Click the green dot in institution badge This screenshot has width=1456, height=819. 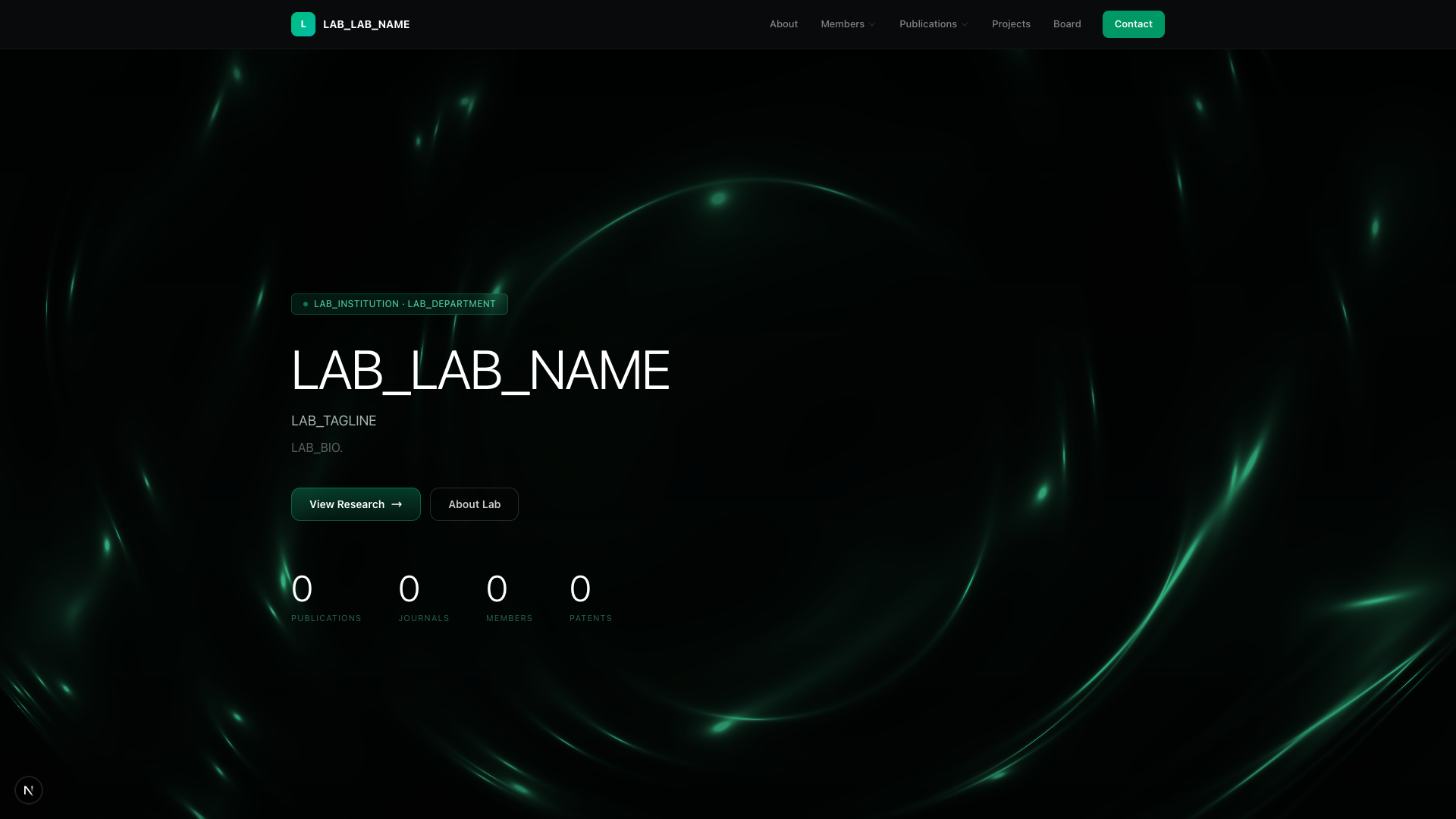click(x=306, y=304)
